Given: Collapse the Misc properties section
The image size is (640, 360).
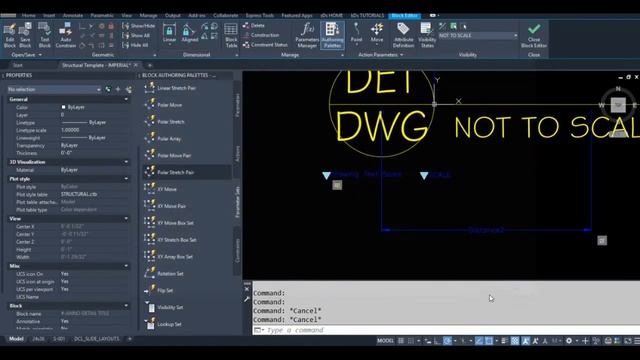Looking at the screenshot, I should tap(126, 266).
